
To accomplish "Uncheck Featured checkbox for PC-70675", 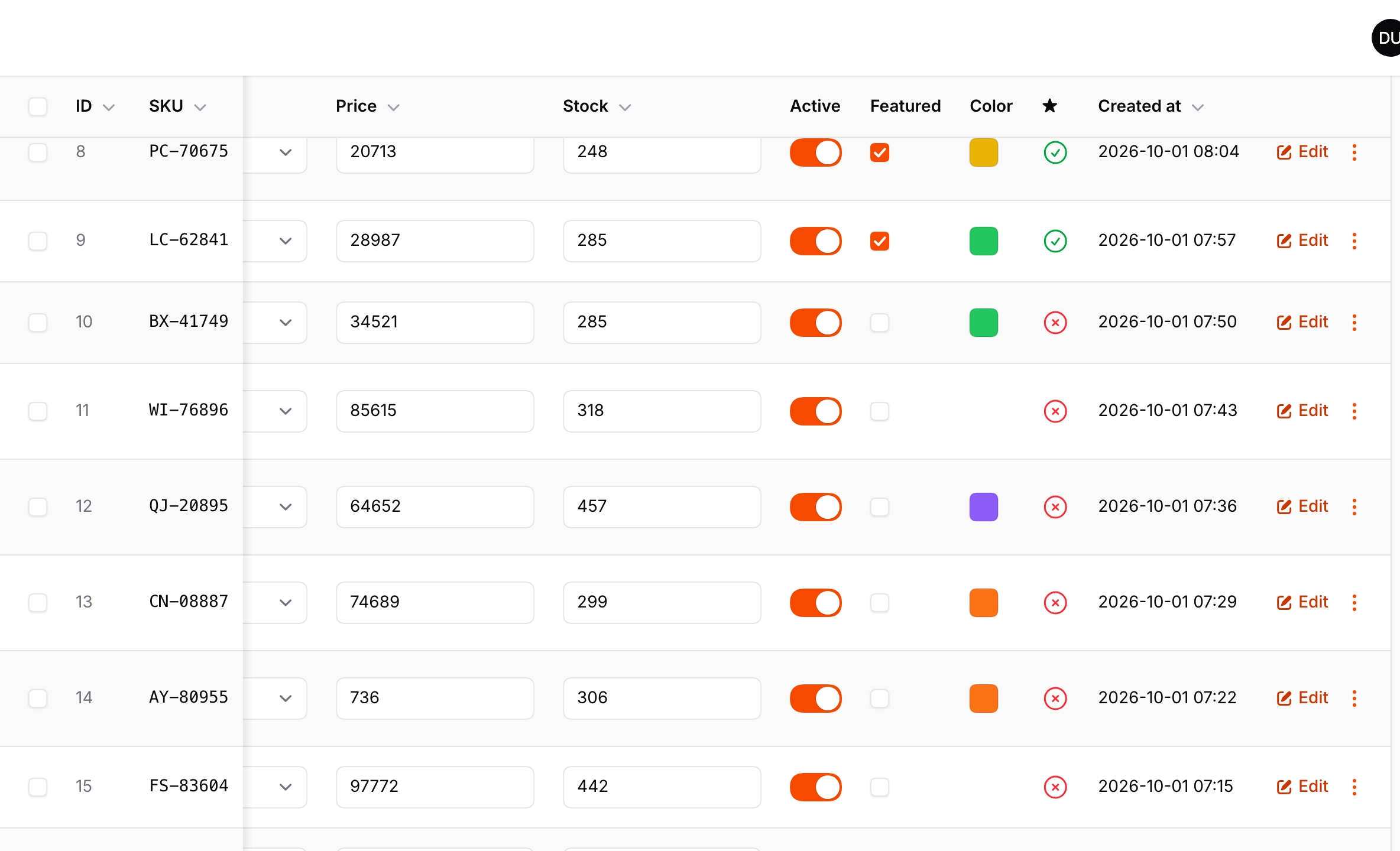I will click(x=879, y=152).
